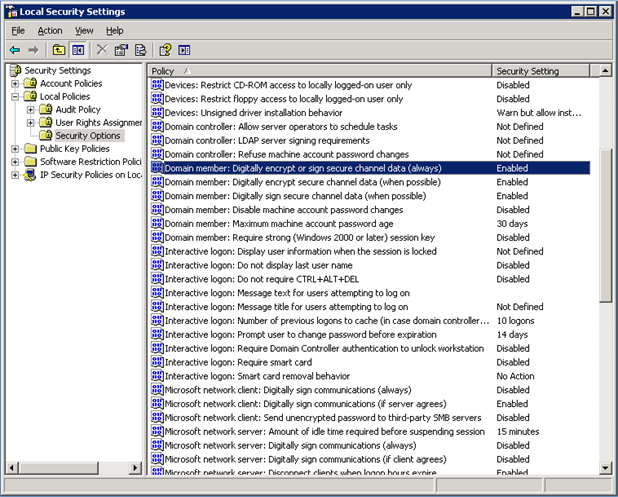Expand the Software Restriction Policies node

pos(15,162)
